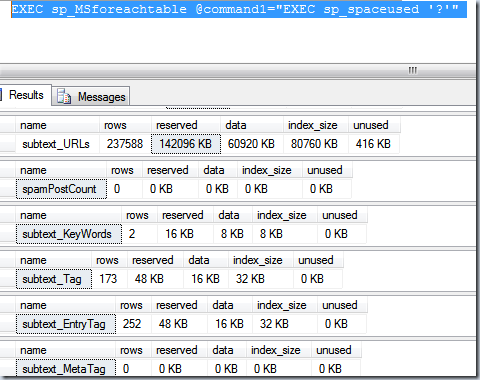The image size is (480, 380).
Task: Select the subtext_KeyWords name cell
Action: [x=69, y=234]
